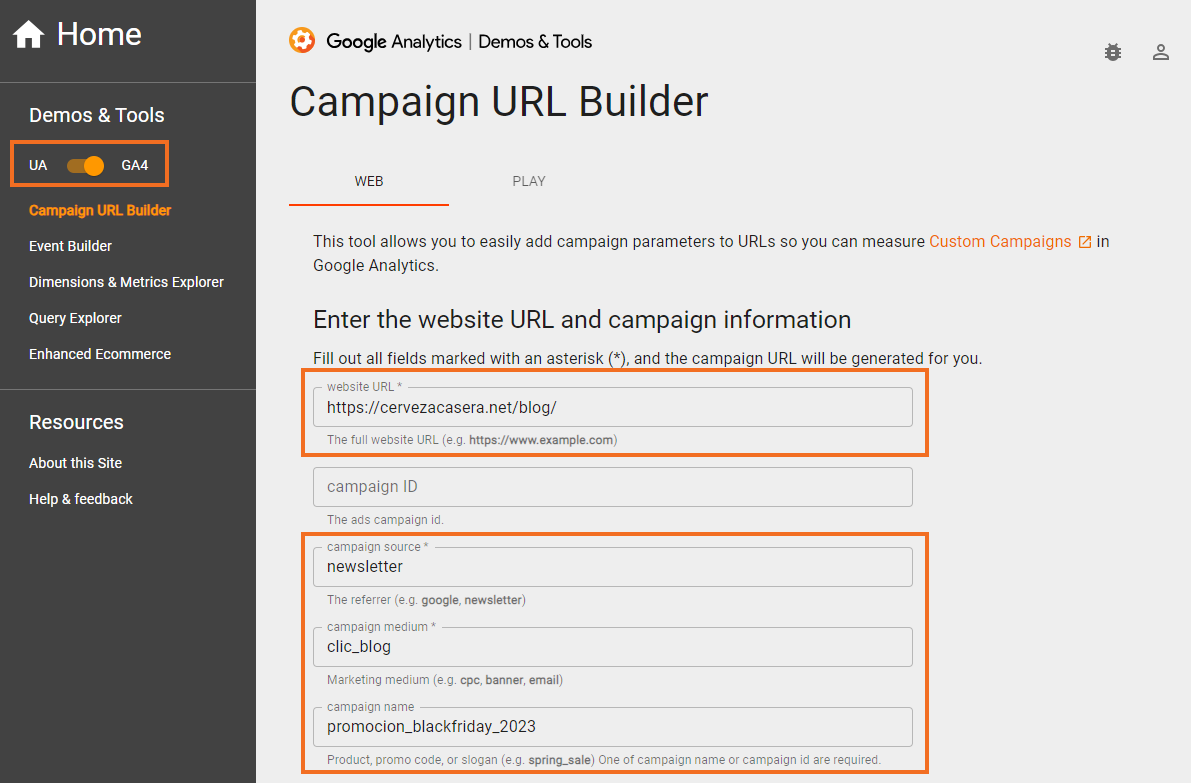The height and width of the screenshot is (783, 1191).
Task: Open the user account icon
Action: [x=1161, y=52]
